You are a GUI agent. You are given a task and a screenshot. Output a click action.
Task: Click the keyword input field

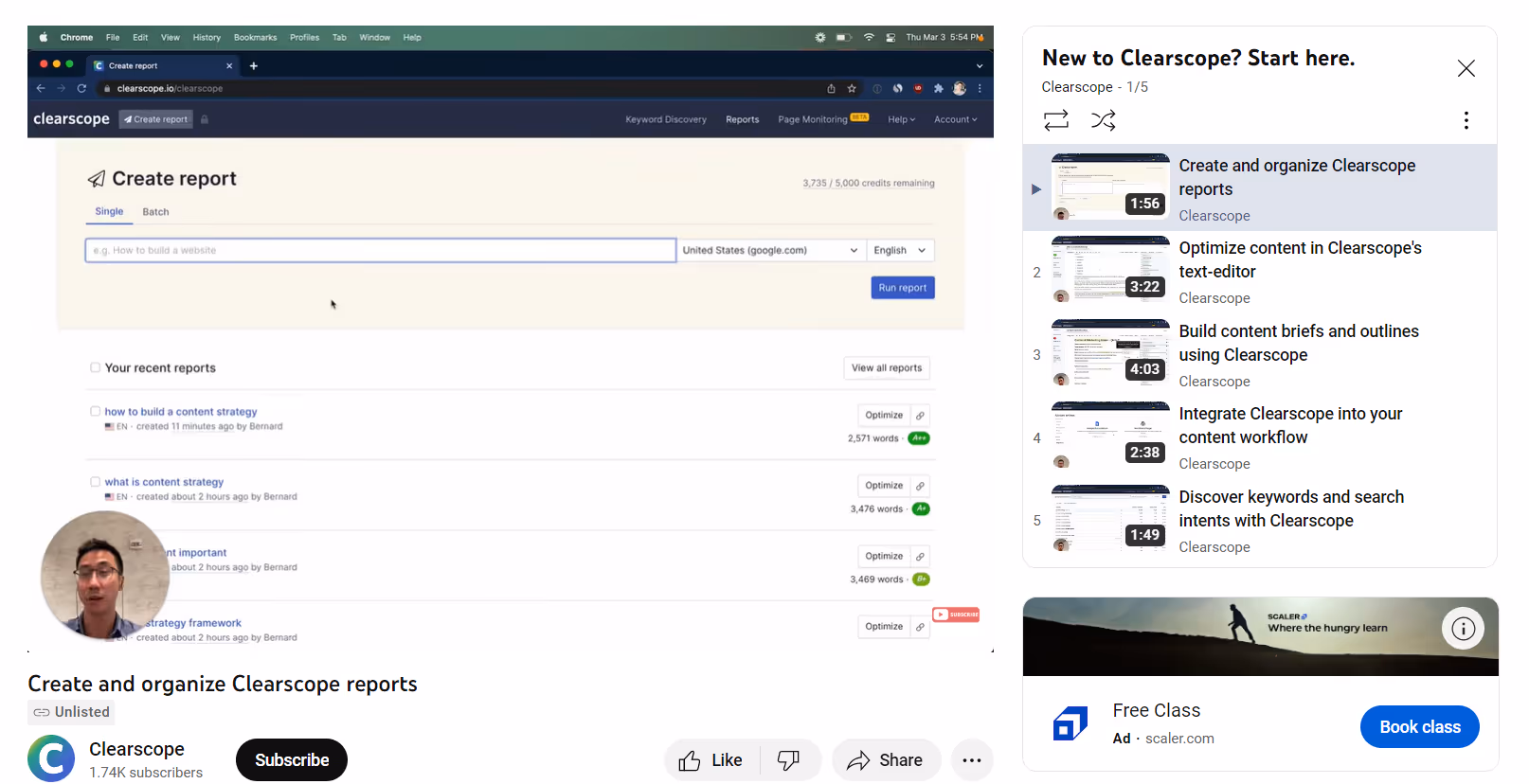click(381, 250)
